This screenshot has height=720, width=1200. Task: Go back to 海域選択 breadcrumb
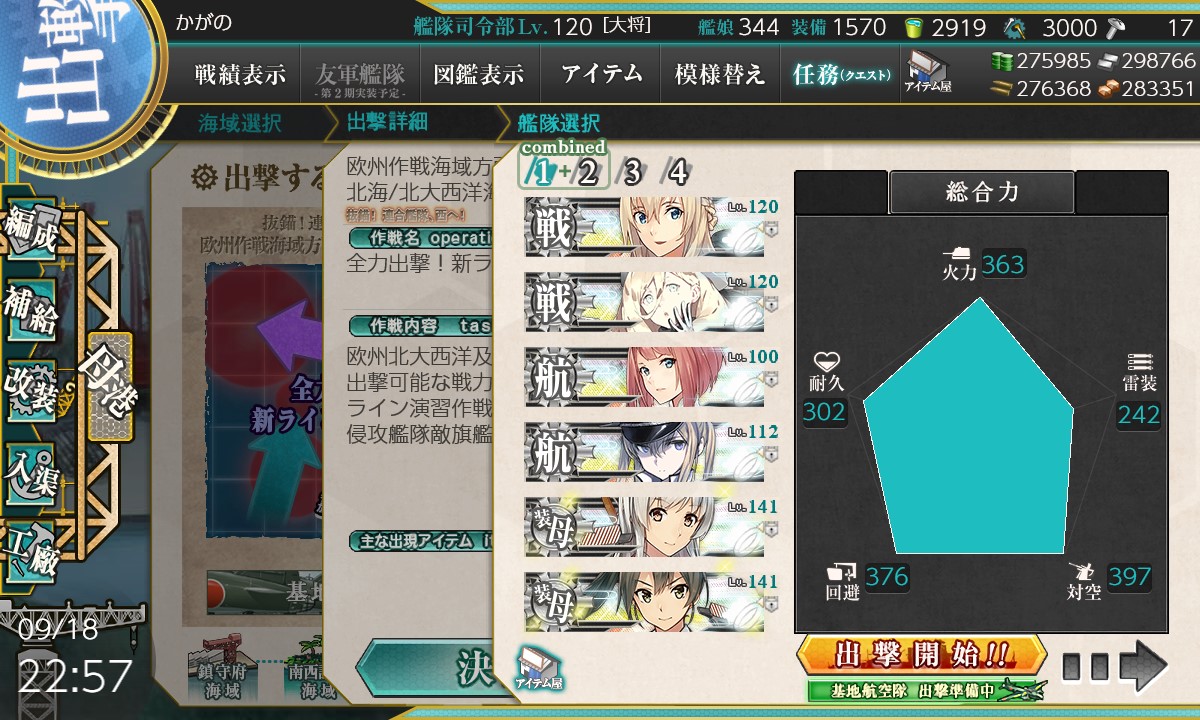pyautogui.click(x=240, y=124)
